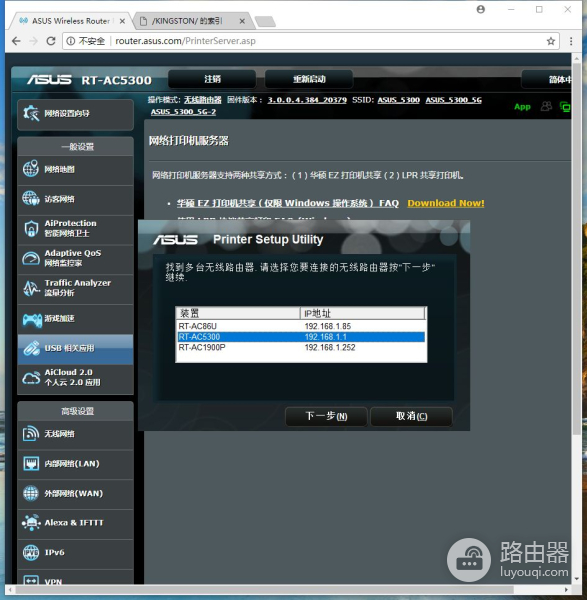Click the green network clients icon
The image size is (587, 600).
click(565, 107)
